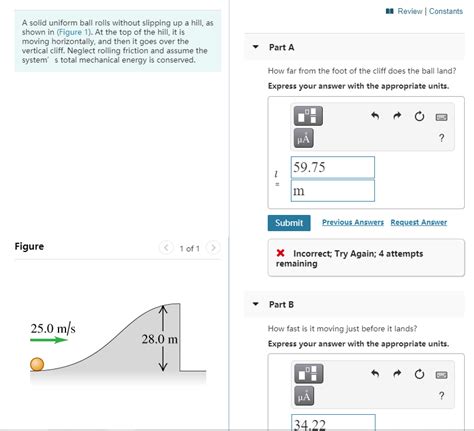Reset Part A answer field
Viewport: 474px width, 431px height.
[419, 116]
